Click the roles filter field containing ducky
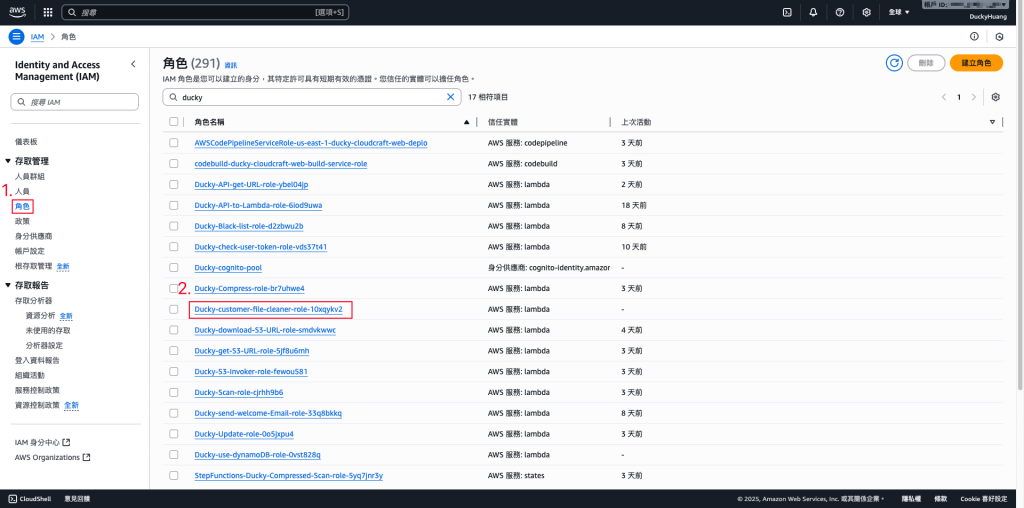This screenshot has height=508, width=1024. tap(312, 97)
